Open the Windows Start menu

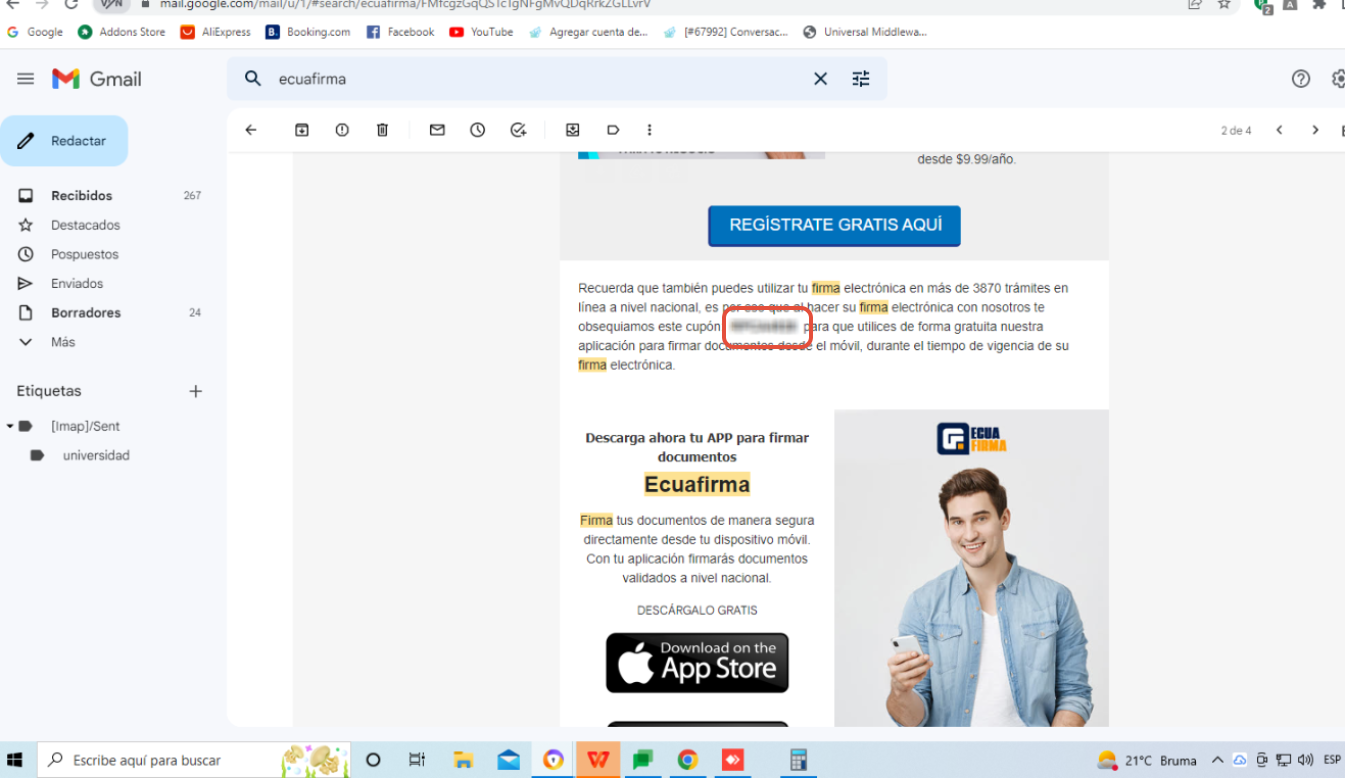[x=15, y=760]
